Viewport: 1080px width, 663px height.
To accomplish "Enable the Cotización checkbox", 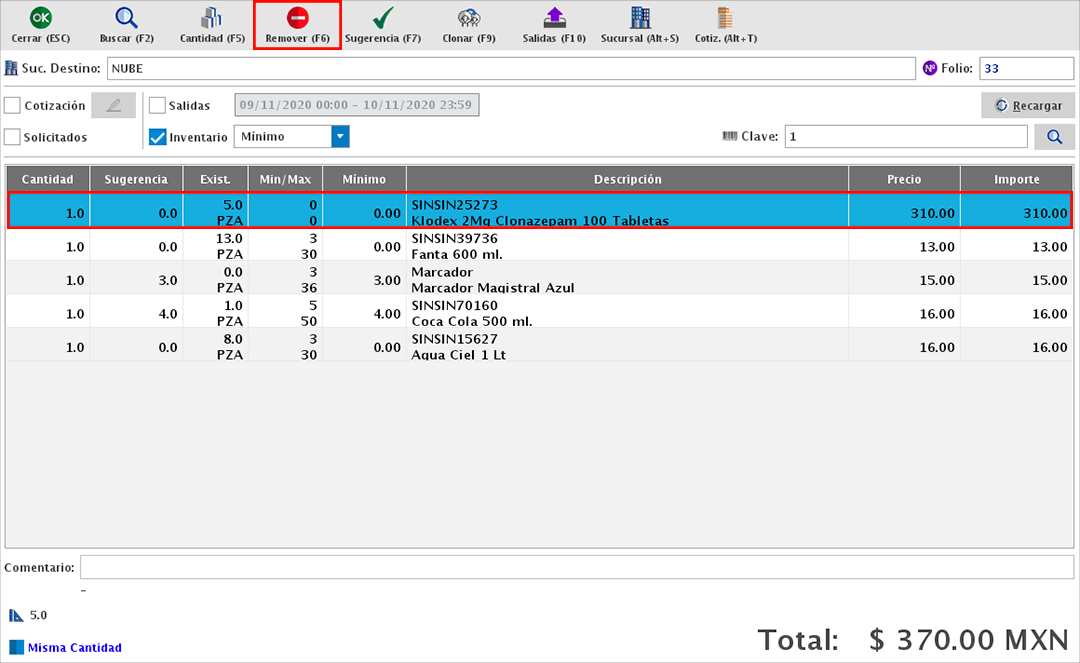I will point(13,105).
